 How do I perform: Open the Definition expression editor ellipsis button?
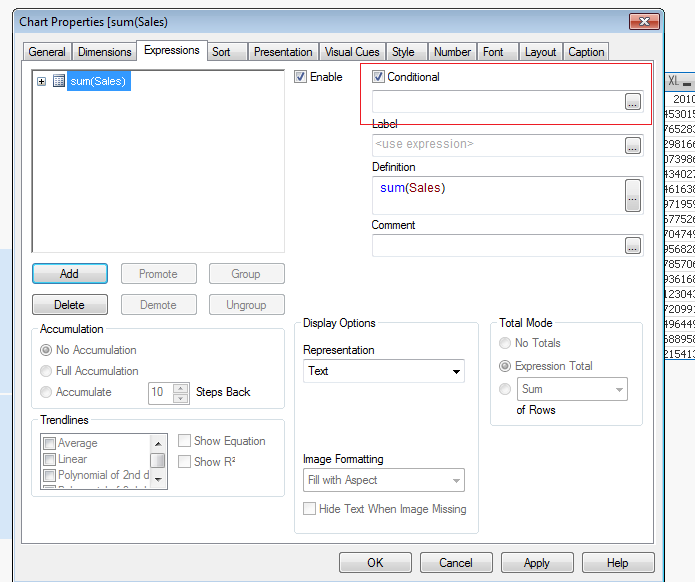click(x=633, y=195)
